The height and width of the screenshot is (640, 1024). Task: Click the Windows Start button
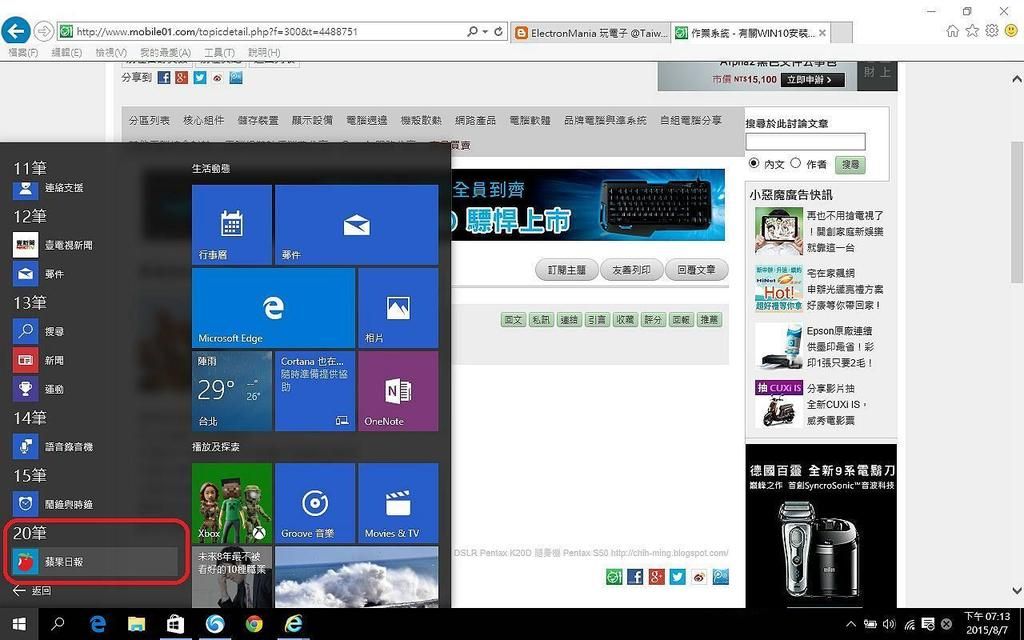[19, 624]
